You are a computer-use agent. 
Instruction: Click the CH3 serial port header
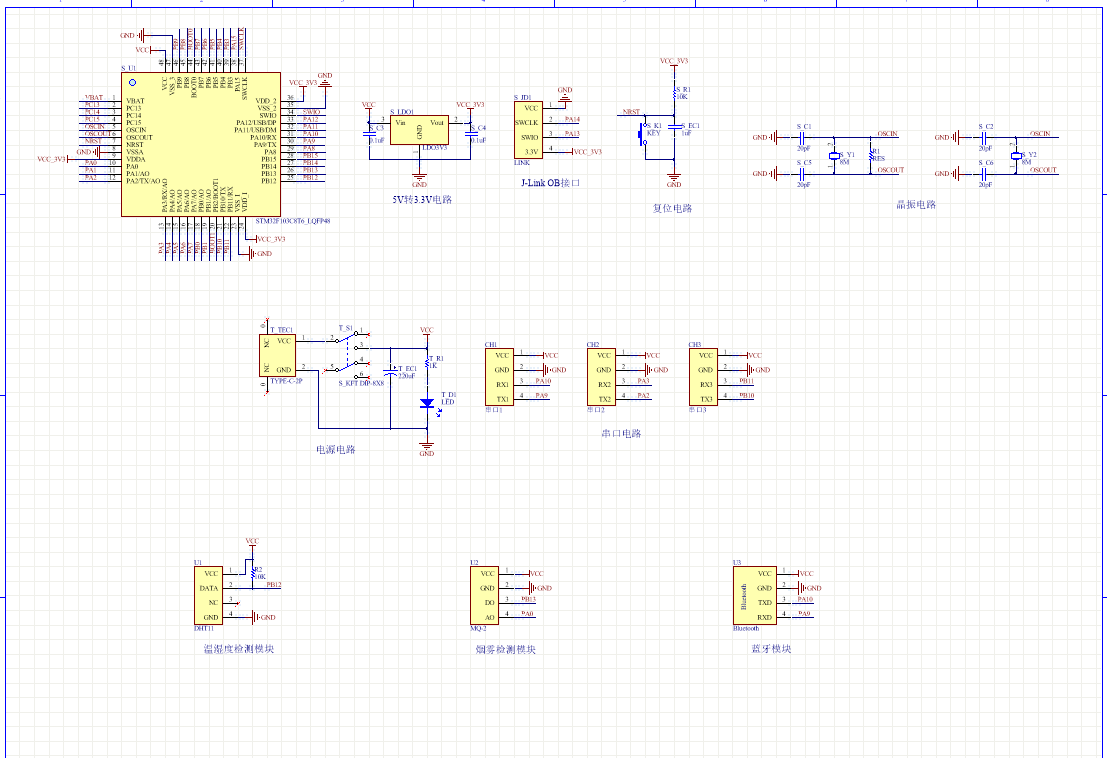coord(703,377)
